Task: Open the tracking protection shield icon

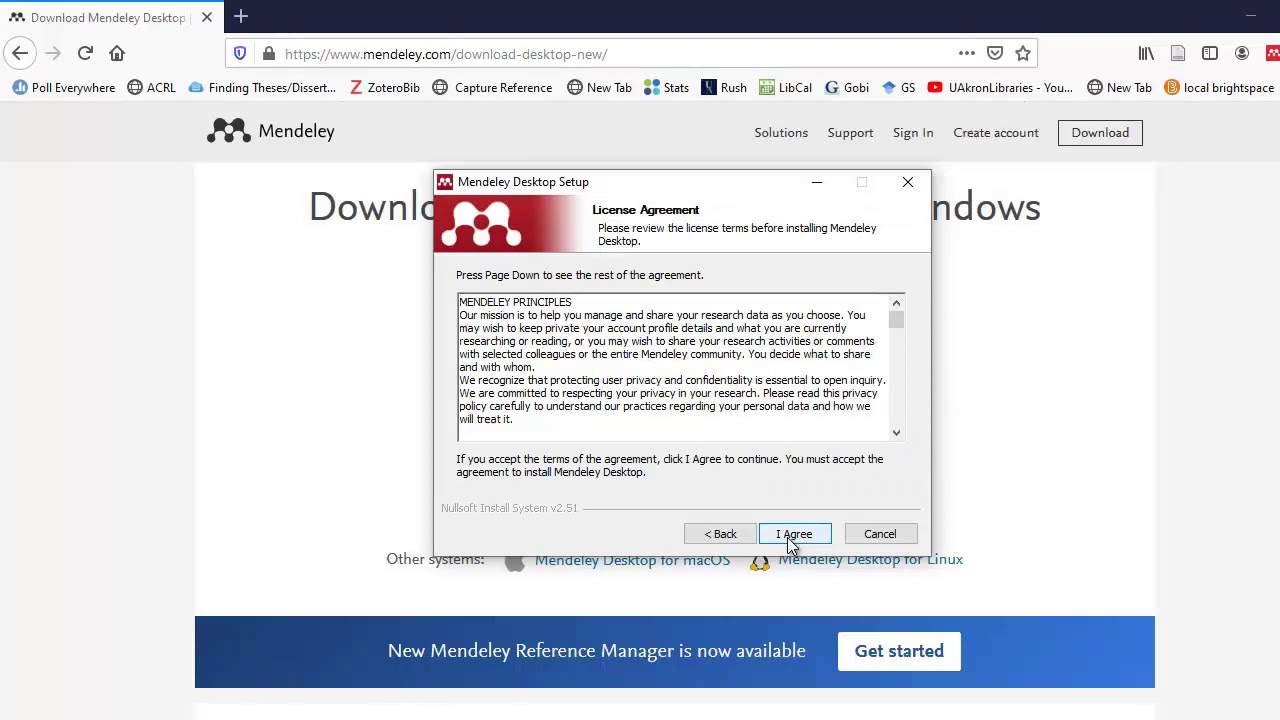Action: click(240, 54)
